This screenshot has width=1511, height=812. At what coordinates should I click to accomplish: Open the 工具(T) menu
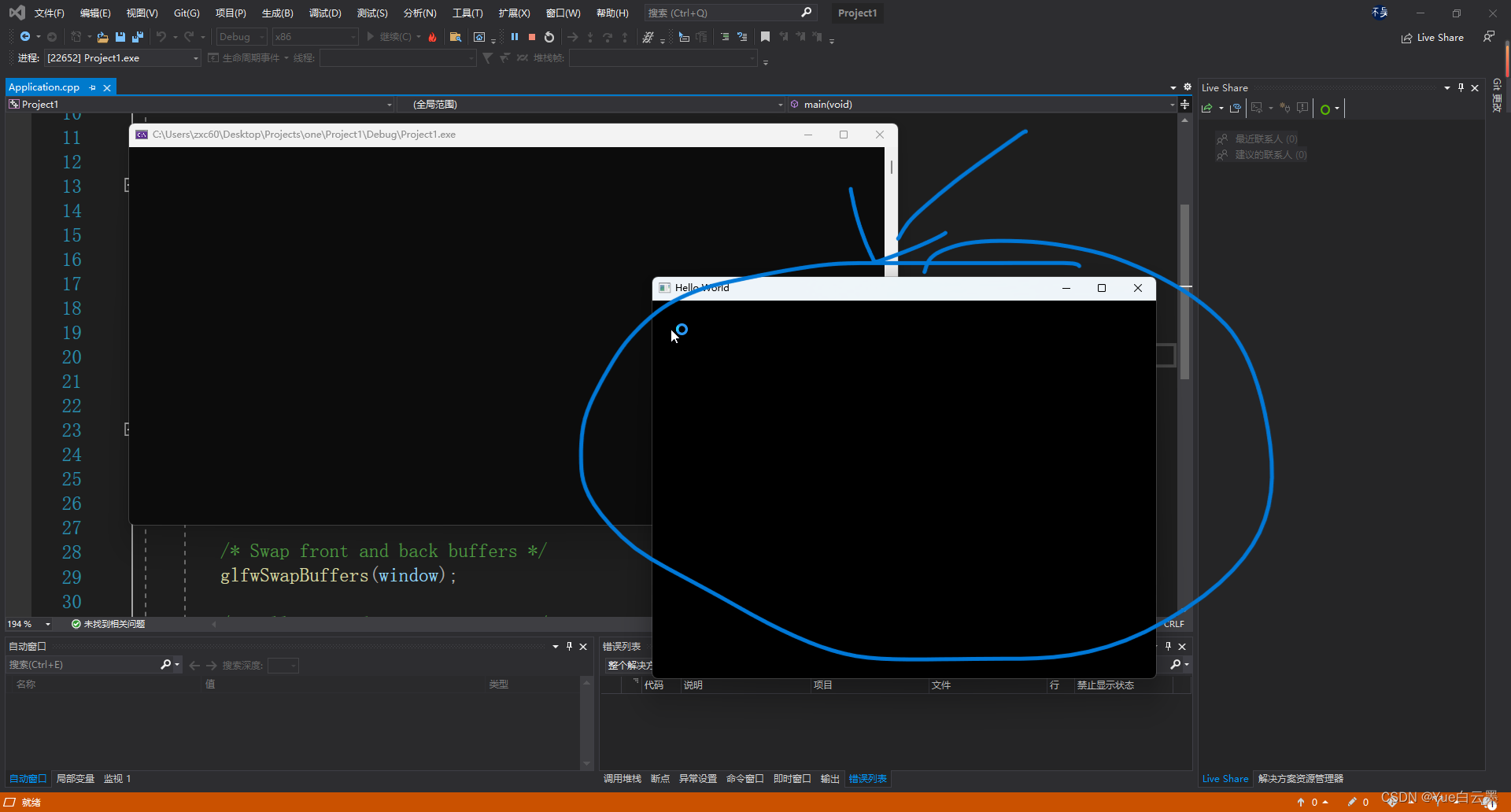[467, 13]
